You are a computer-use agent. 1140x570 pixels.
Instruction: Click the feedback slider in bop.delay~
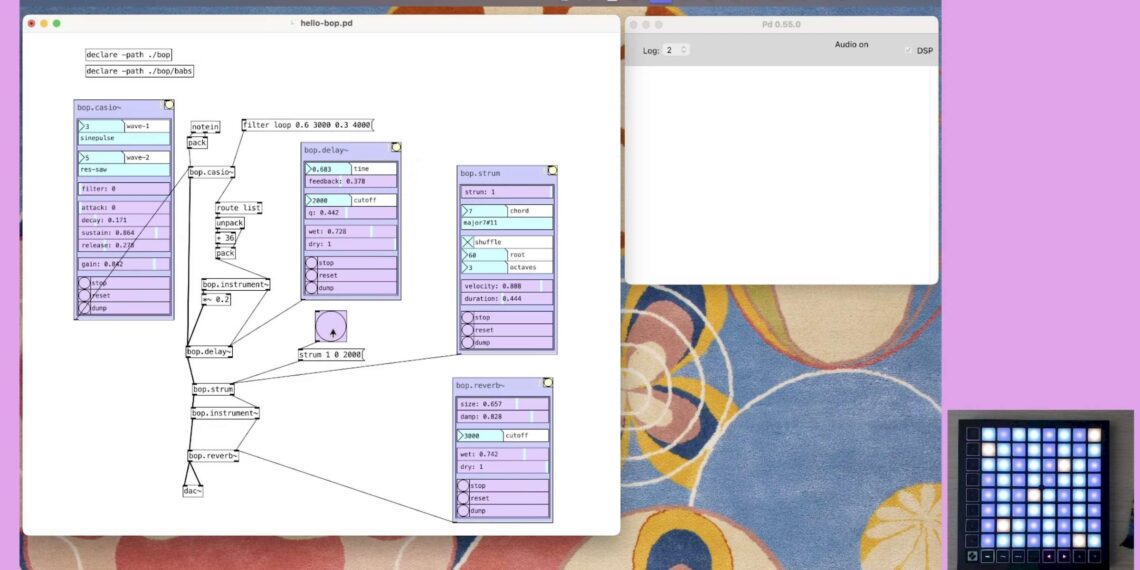coord(350,182)
